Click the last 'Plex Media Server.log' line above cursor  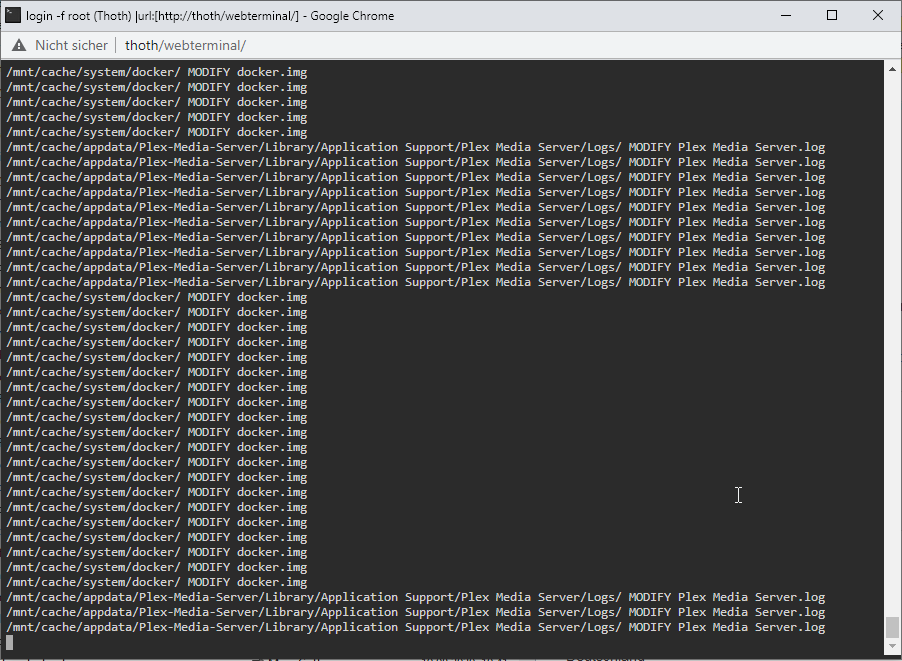(x=416, y=627)
